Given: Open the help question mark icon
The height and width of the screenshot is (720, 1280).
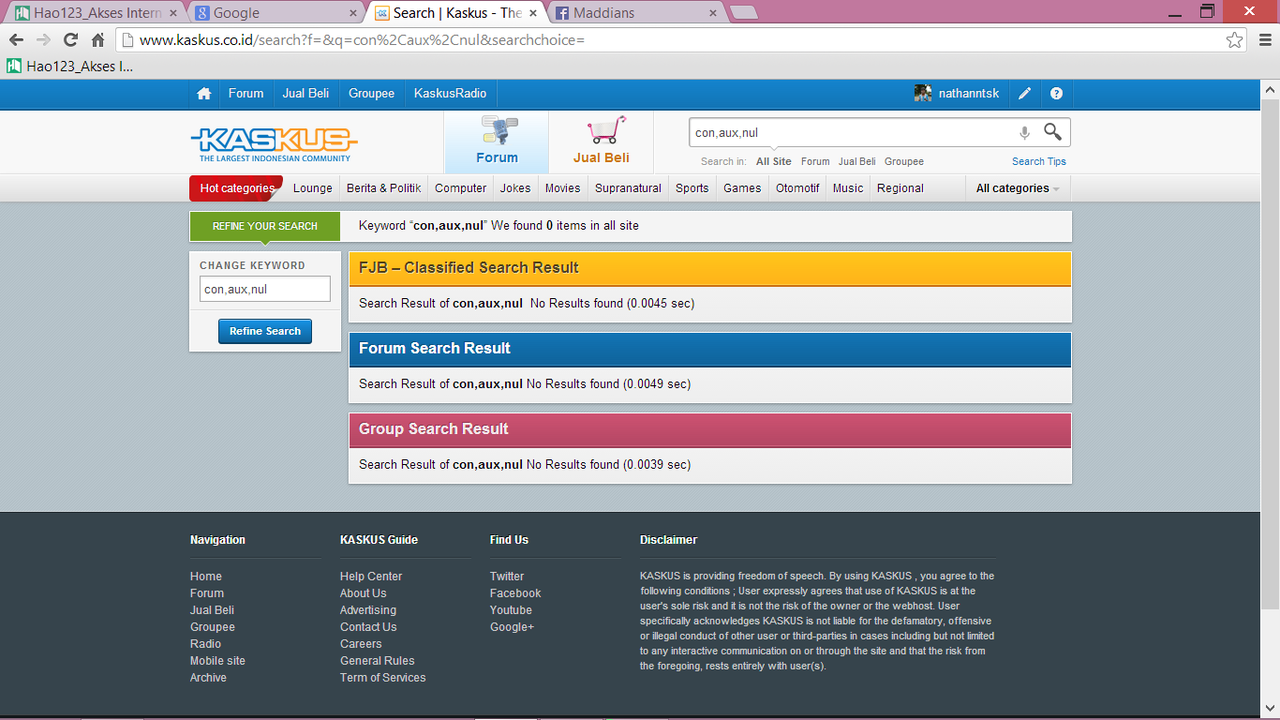Looking at the screenshot, I should tap(1056, 93).
